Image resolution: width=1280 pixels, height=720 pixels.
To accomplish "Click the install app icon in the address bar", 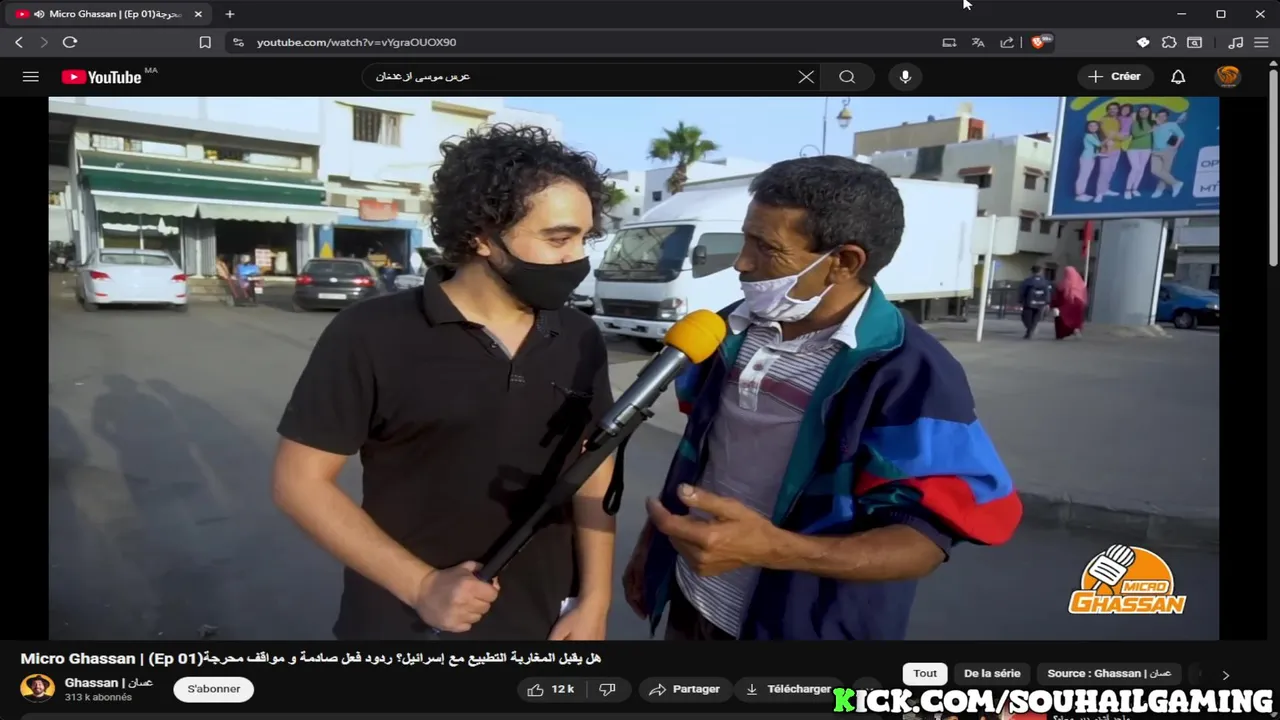I will [949, 42].
